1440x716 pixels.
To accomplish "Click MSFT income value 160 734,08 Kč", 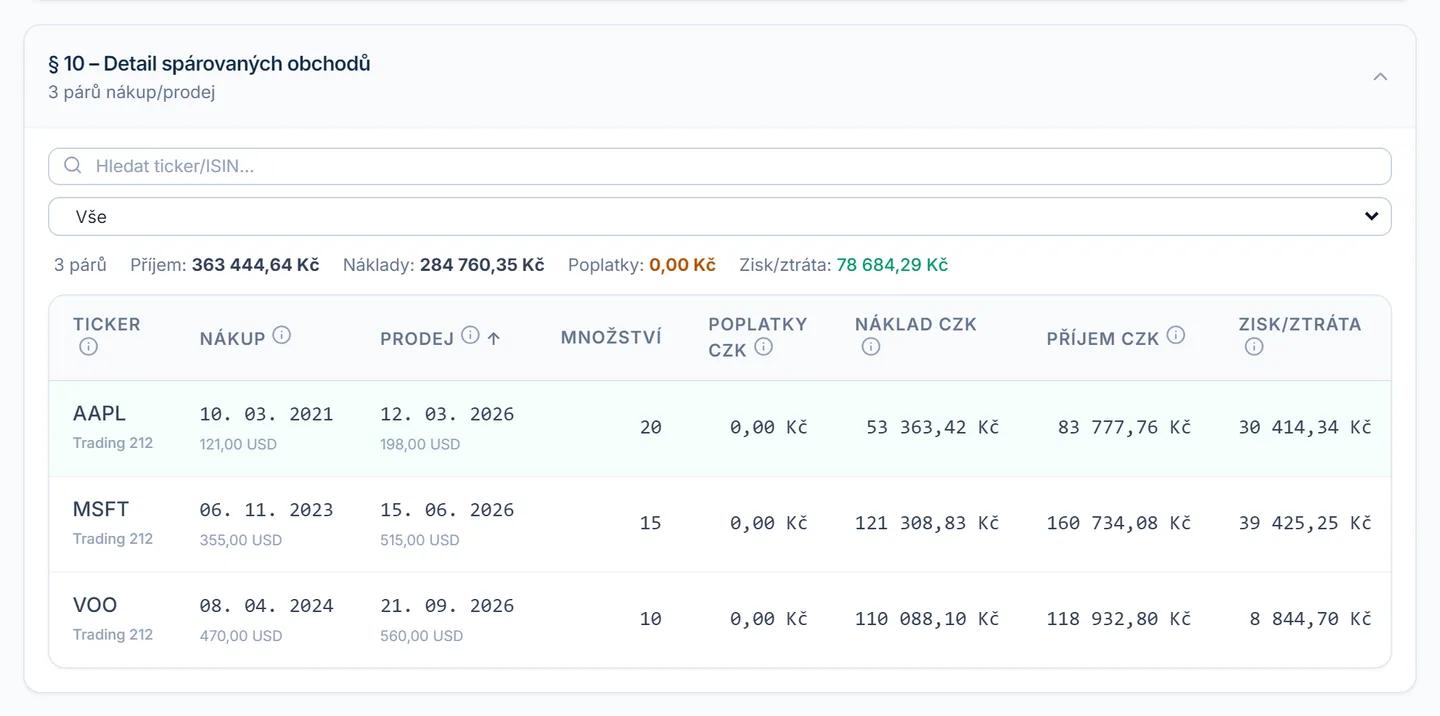I will tap(1119, 523).
